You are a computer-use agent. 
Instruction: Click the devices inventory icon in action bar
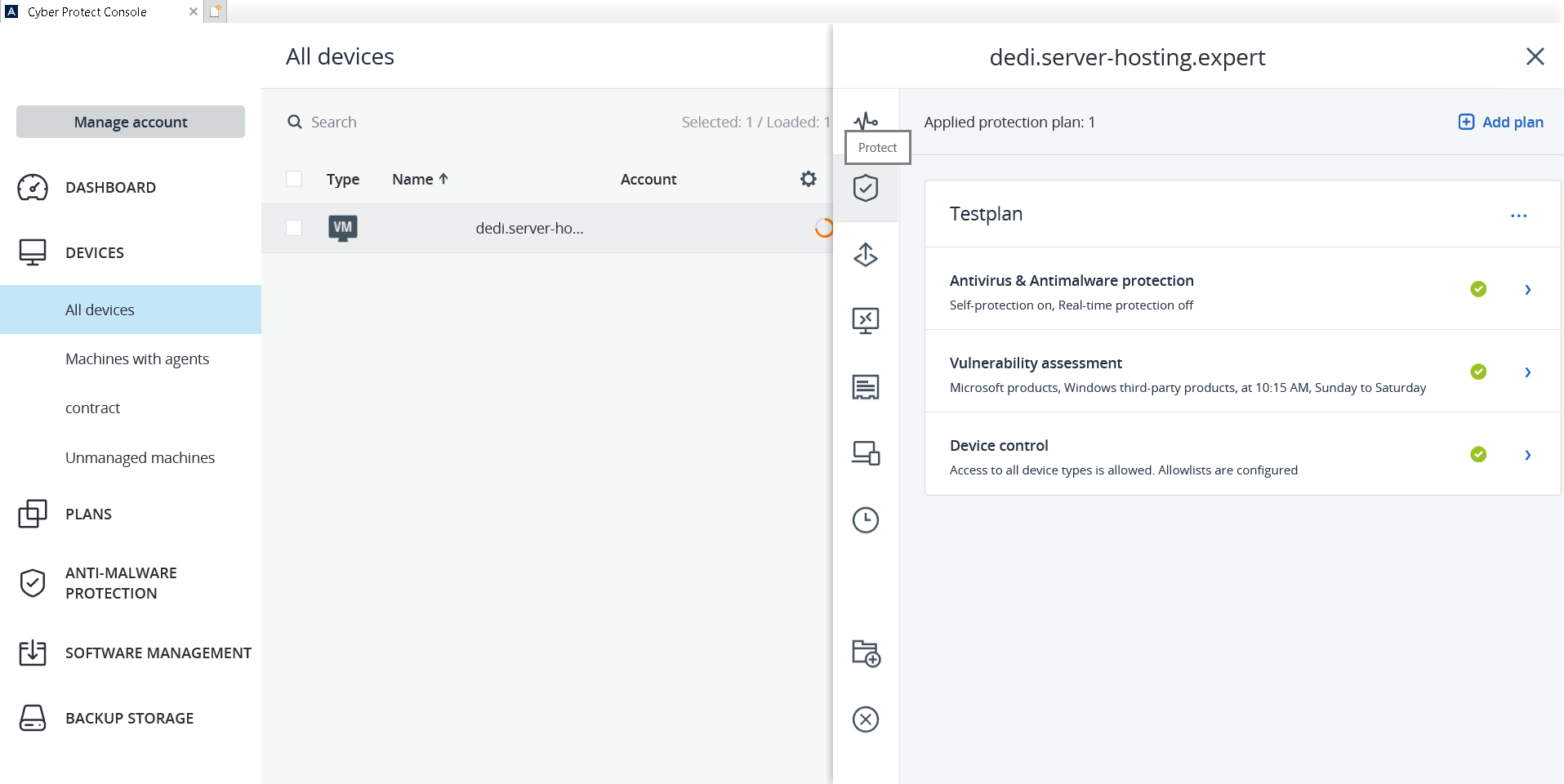click(866, 453)
